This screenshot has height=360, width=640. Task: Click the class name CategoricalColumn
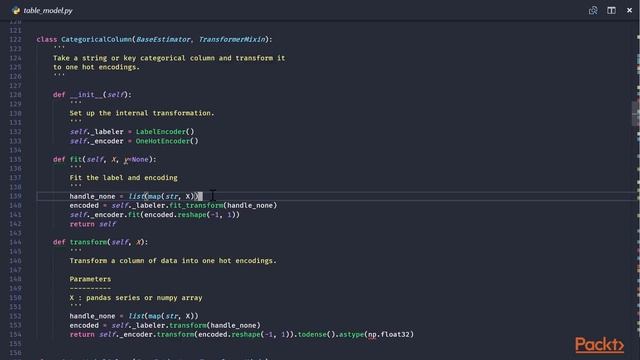click(96, 40)
